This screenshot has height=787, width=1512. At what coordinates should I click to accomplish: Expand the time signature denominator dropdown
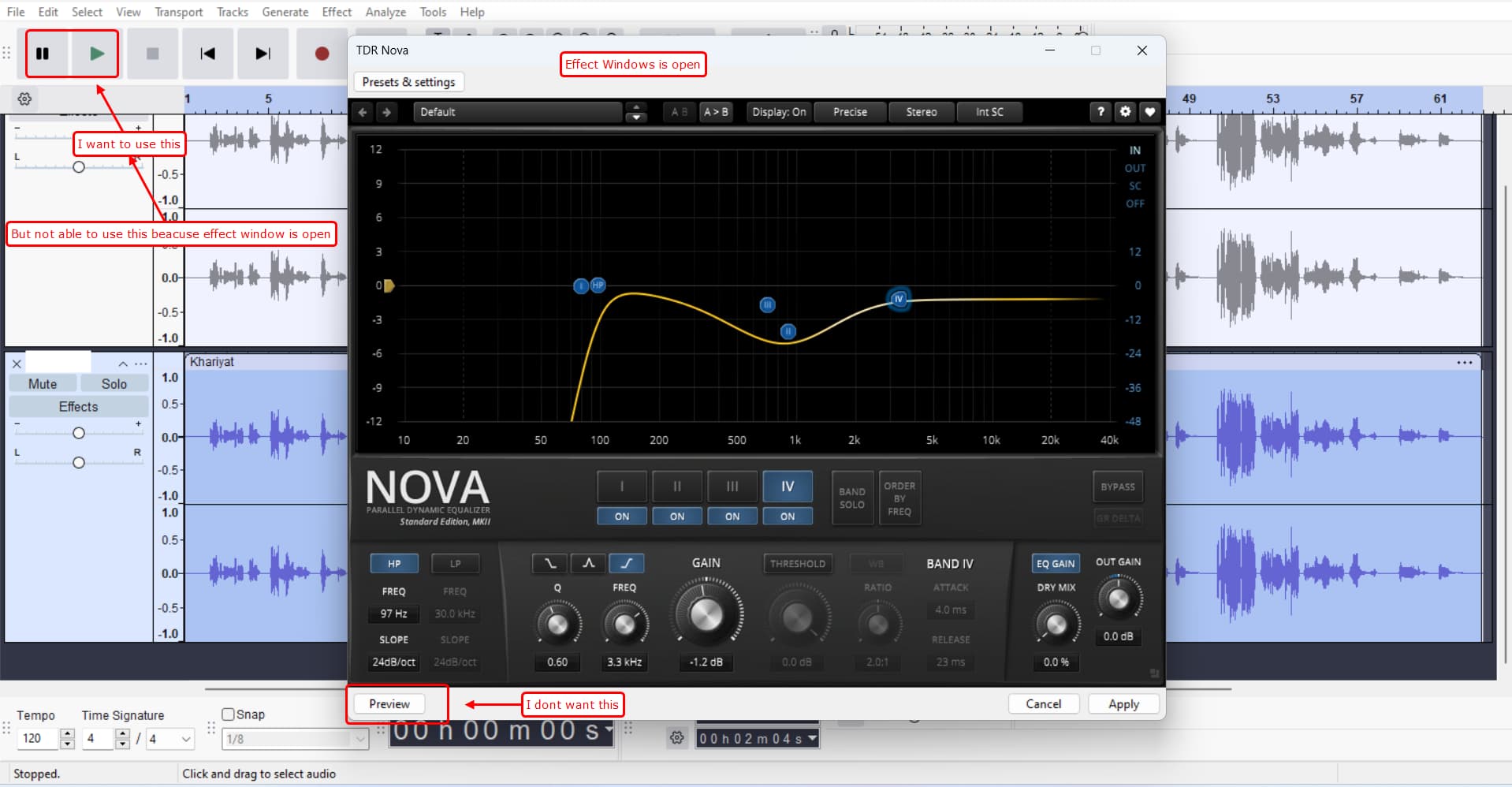[186, 739]
